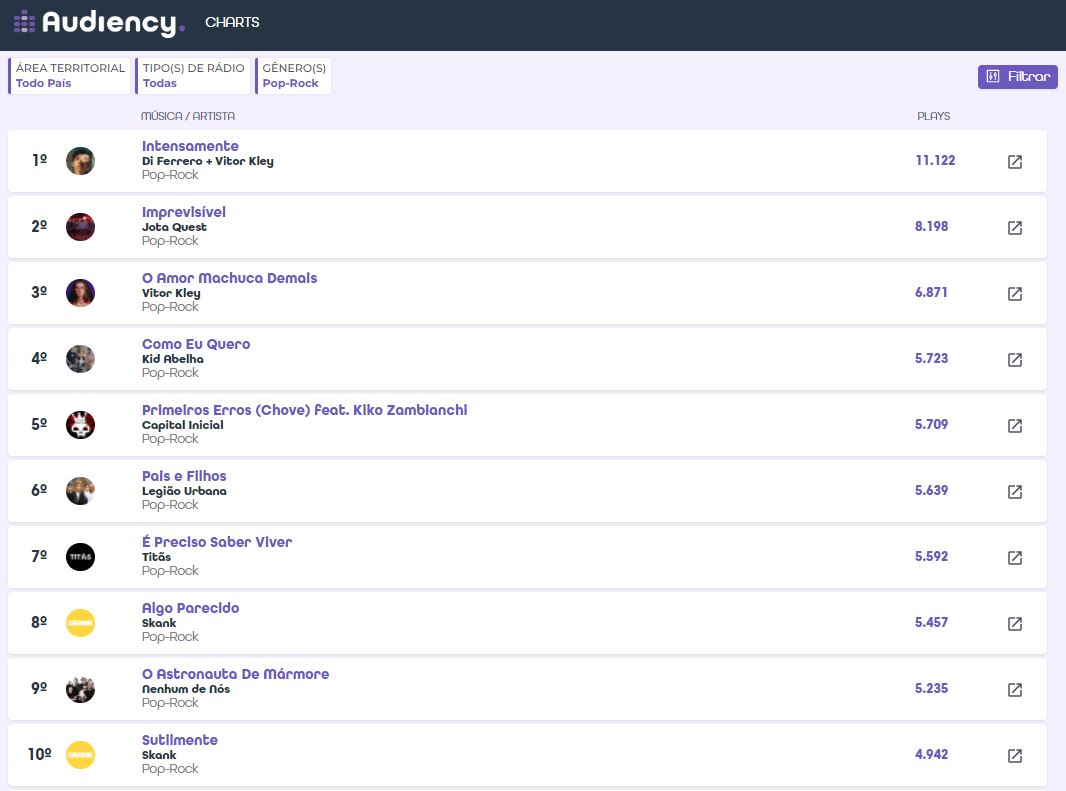Open external link for Primeiros Erros
This screenshot has height=791, width=1066.
point(1014,426)
